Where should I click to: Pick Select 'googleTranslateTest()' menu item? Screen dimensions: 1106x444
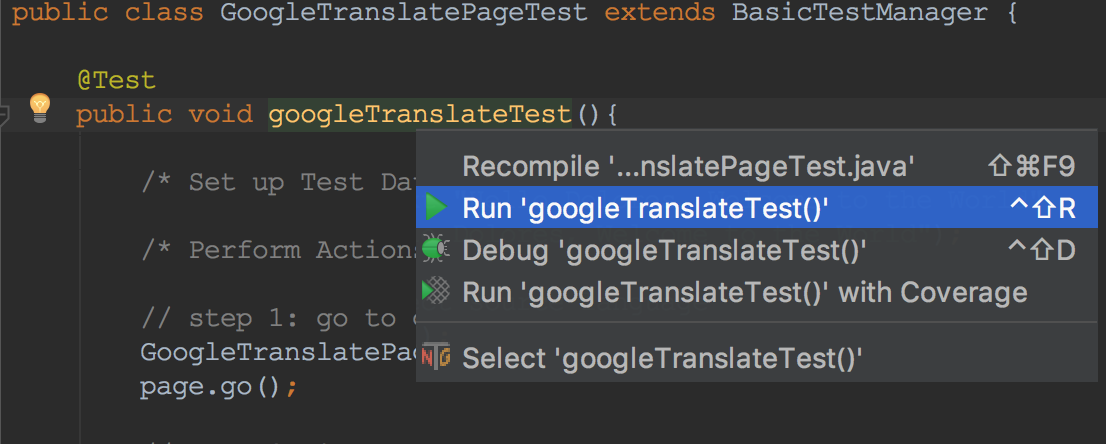(757, 358)
